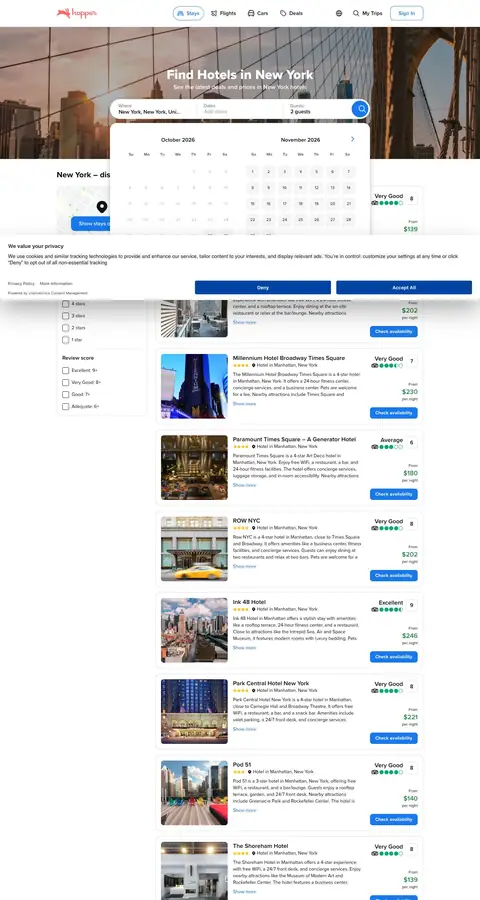The image size is (480, 900).
Task: Click the blue search magnifier button
Action: click(x=360, y=108)
